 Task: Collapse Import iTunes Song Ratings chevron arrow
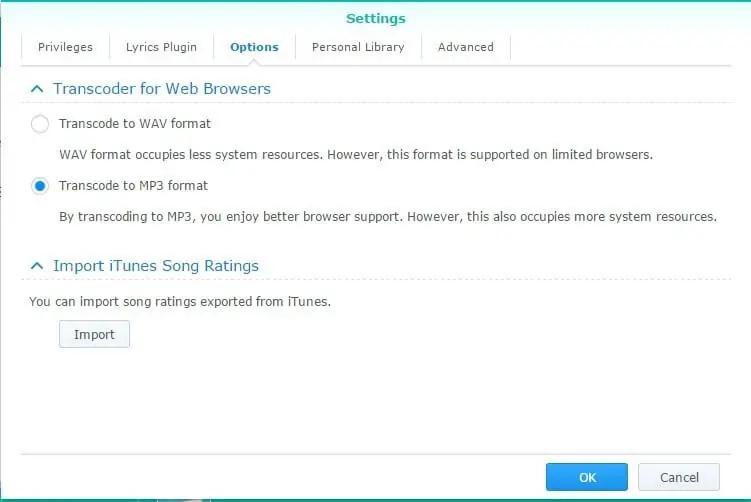click(x=37, y=266)
